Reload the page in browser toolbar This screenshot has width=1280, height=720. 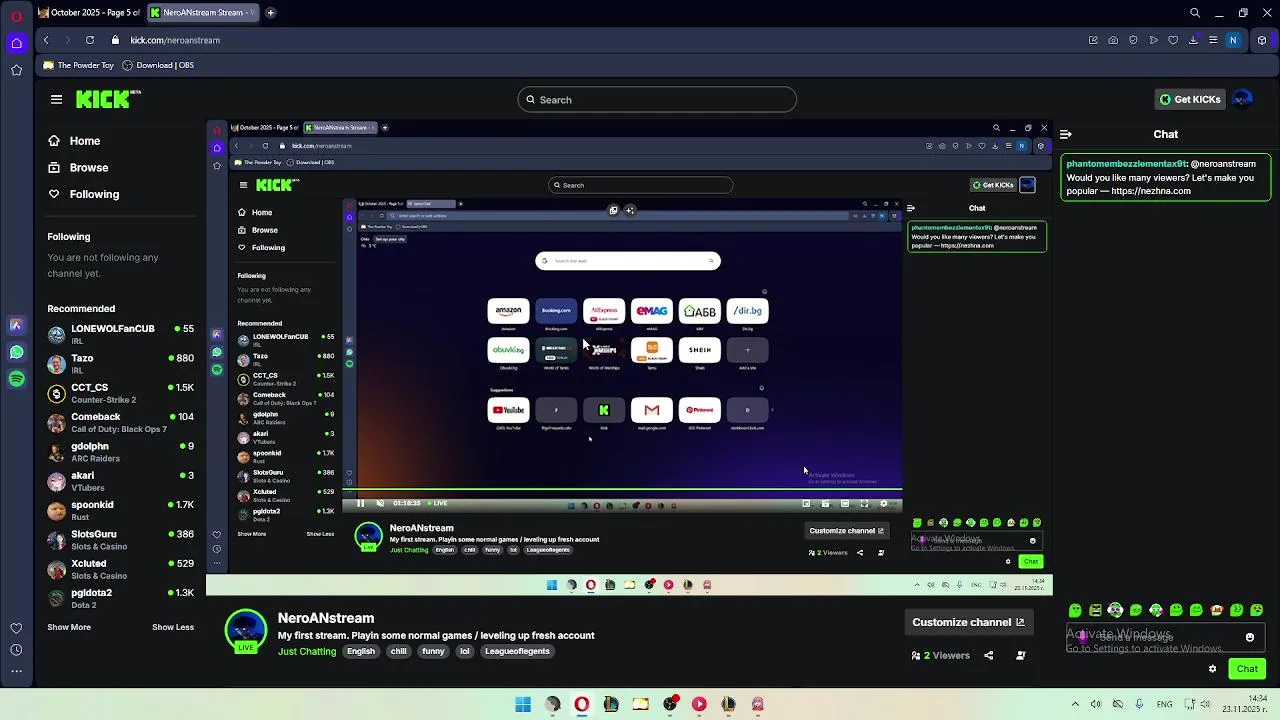(x=90, y=40)
